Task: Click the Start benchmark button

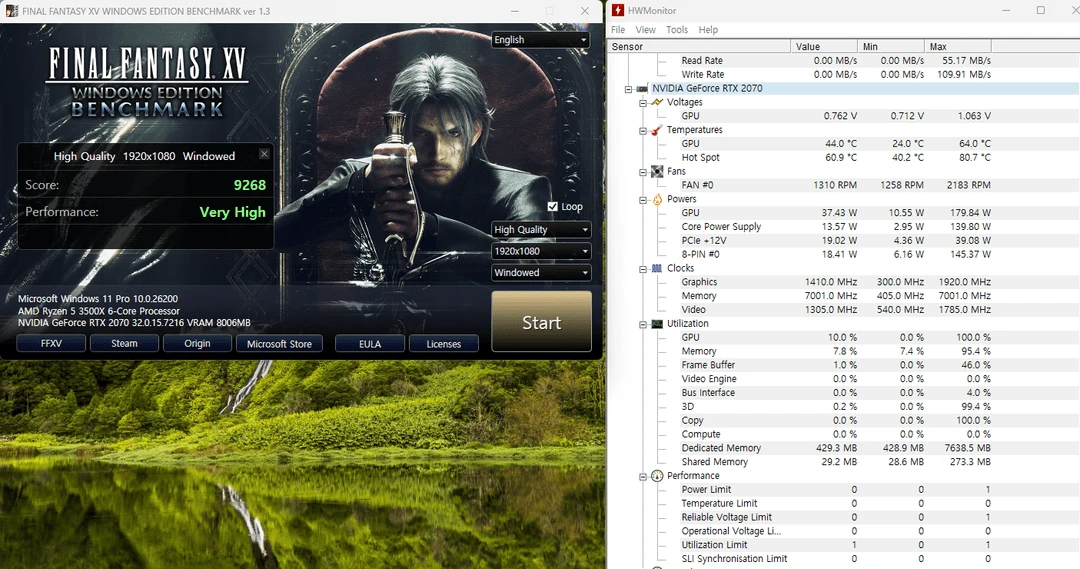Action: point(541,322)
